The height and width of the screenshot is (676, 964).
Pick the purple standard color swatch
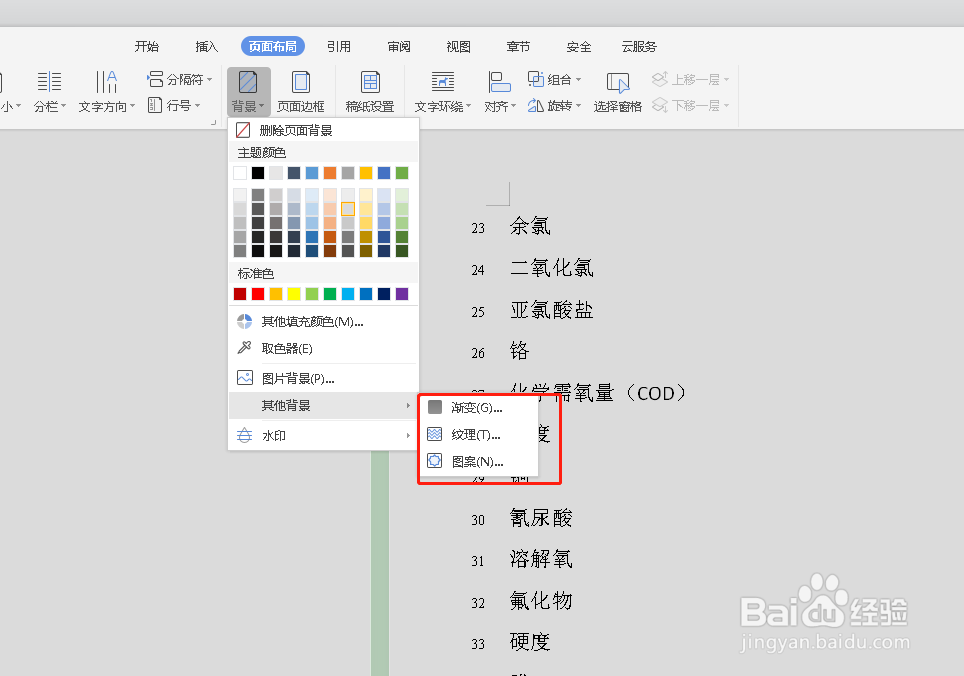pyautogui.click(x=402, y=294)
